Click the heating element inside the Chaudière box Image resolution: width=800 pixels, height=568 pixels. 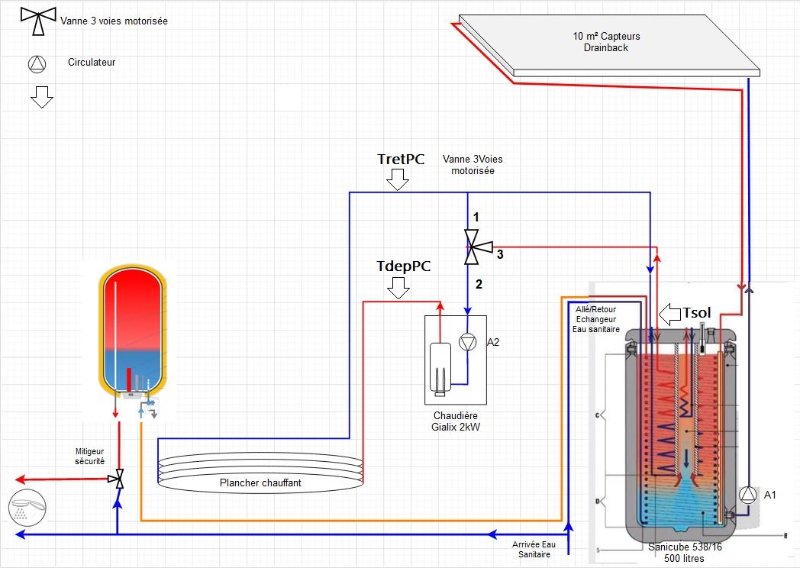pyautogui.click(x=440, y=369)
